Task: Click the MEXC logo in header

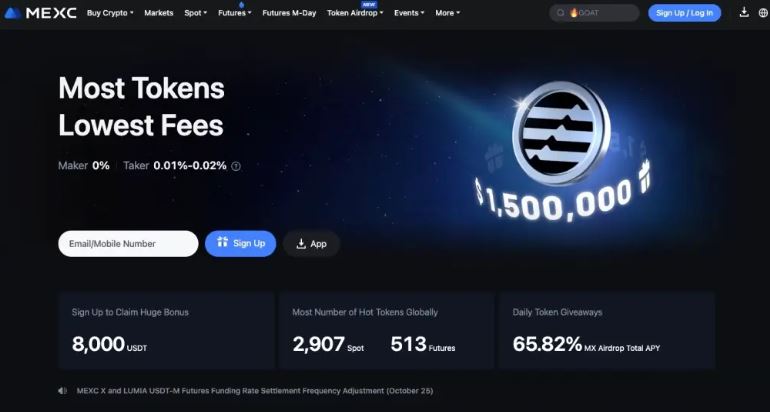Action: (40, 13)
